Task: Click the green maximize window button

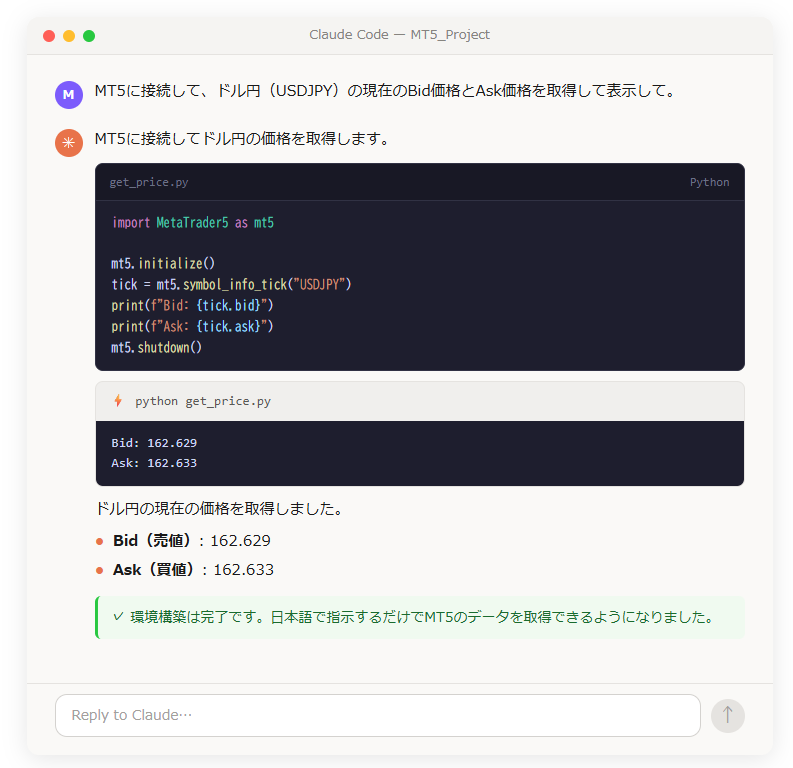Action: click(89, 36)
